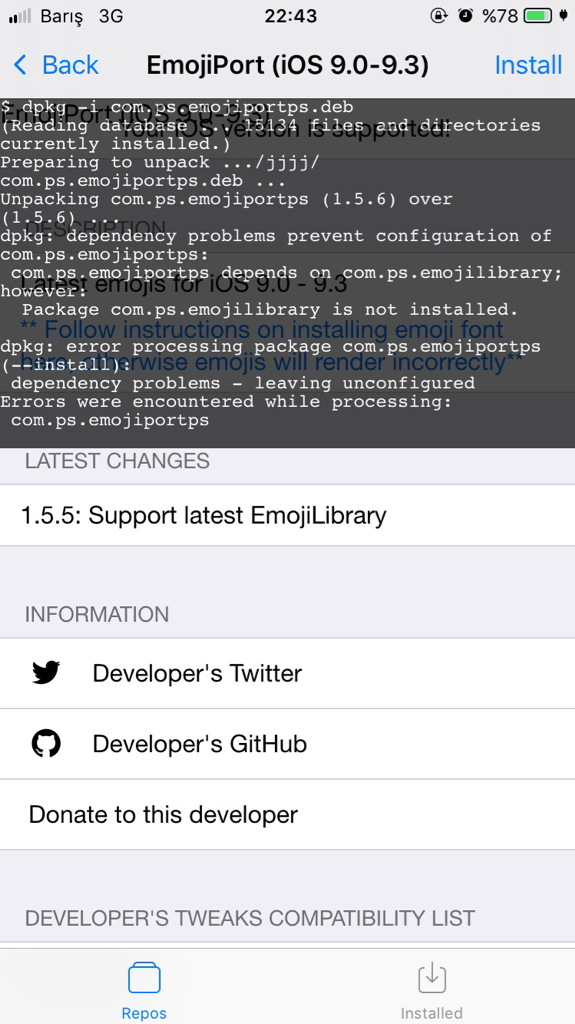Open the Installed tab download icon
The width and height of the screenshot is (575, 1024).
431,978
